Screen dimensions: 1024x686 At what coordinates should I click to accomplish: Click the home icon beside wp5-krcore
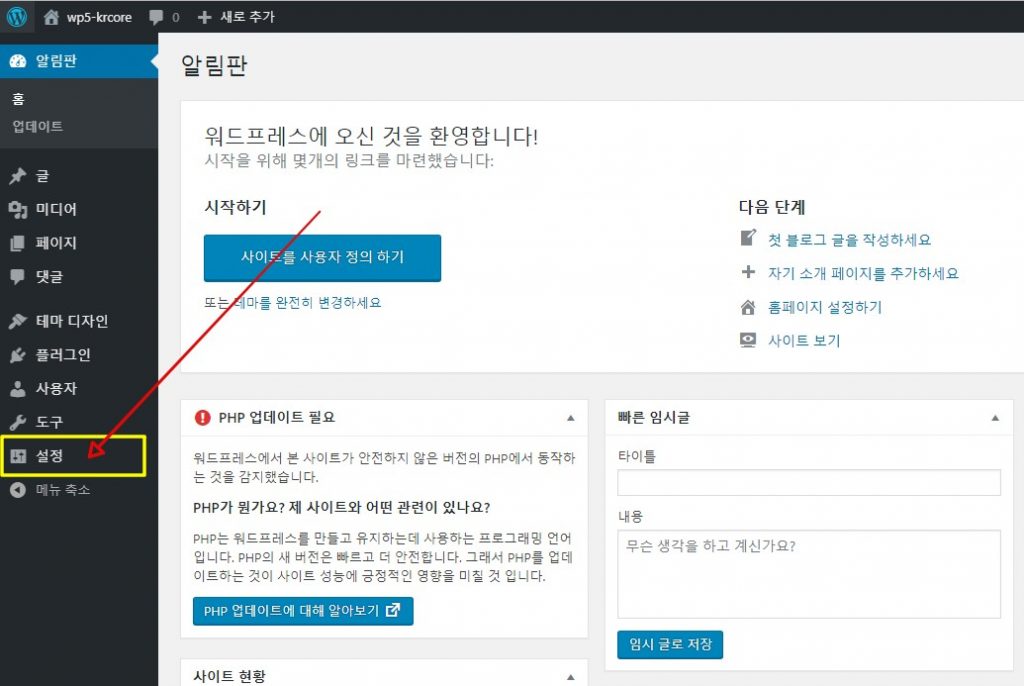pyautogui.click(x=51, y=17)
